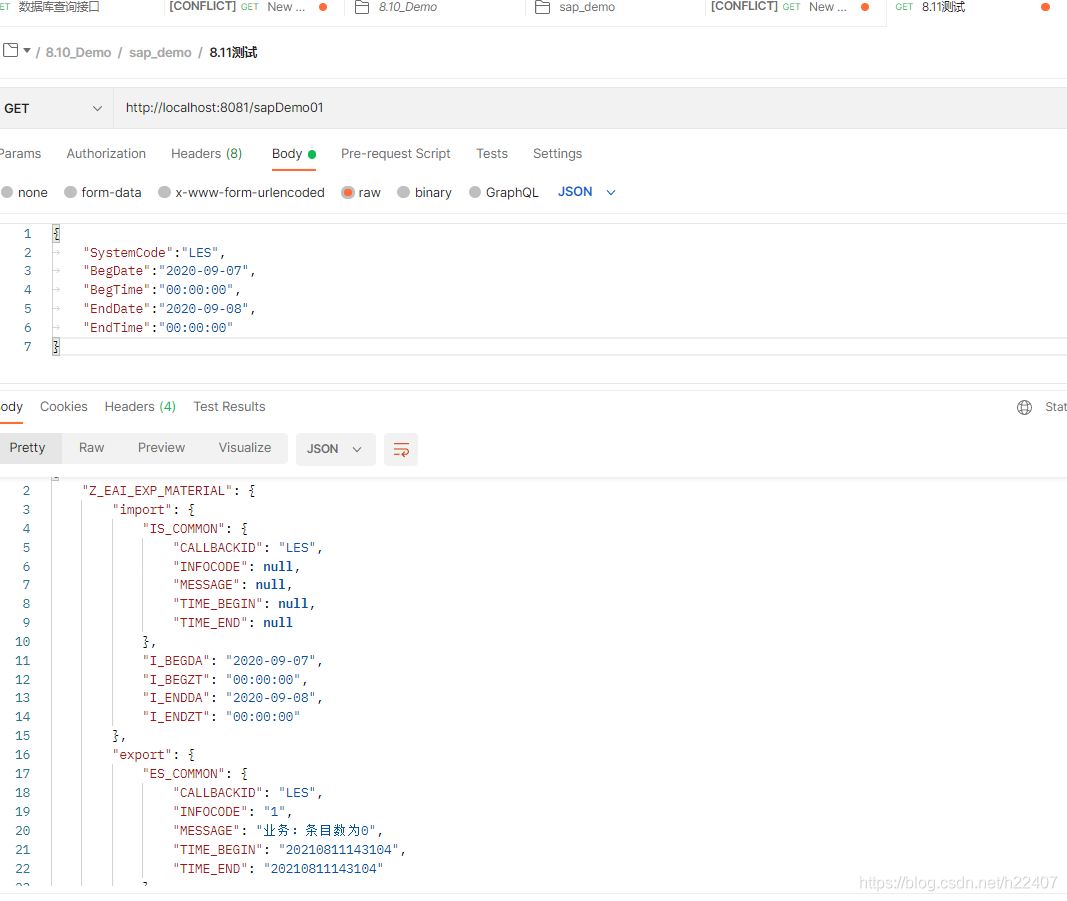Click the 8.11测试 title in the breadcrumb
This screenshot has height=901, width=1067.
pyautogui.click(x=233, y=52)
